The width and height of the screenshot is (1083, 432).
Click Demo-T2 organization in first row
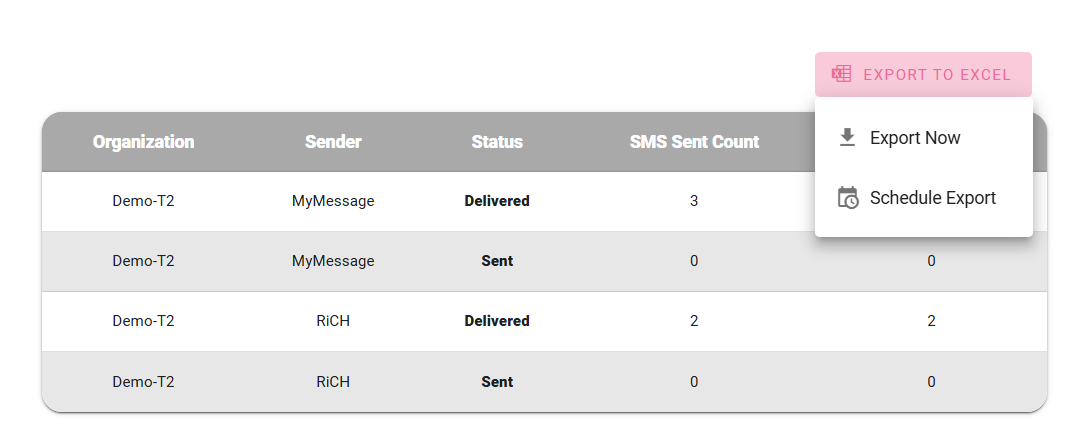[x=144, y=201]
